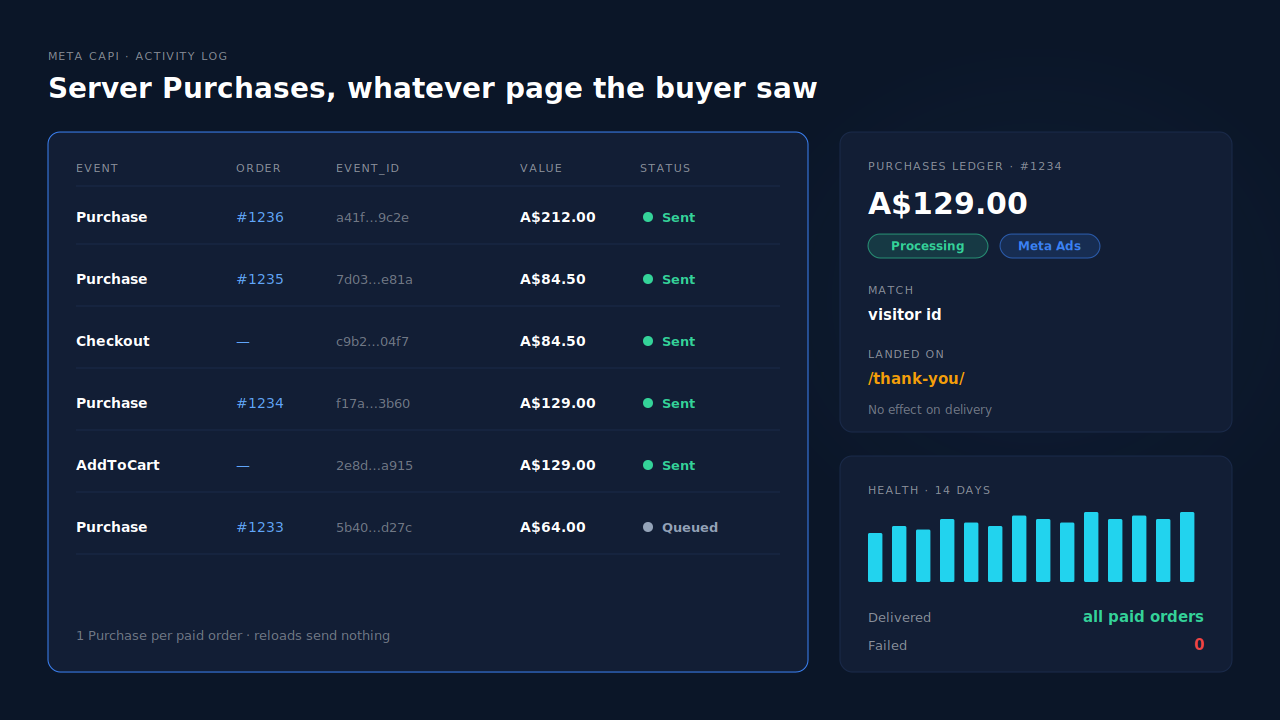The width and height of the screenshot is (1280, 720).
Task: Click the 'all paid orders' delivered value
Action: point(1143,617)
